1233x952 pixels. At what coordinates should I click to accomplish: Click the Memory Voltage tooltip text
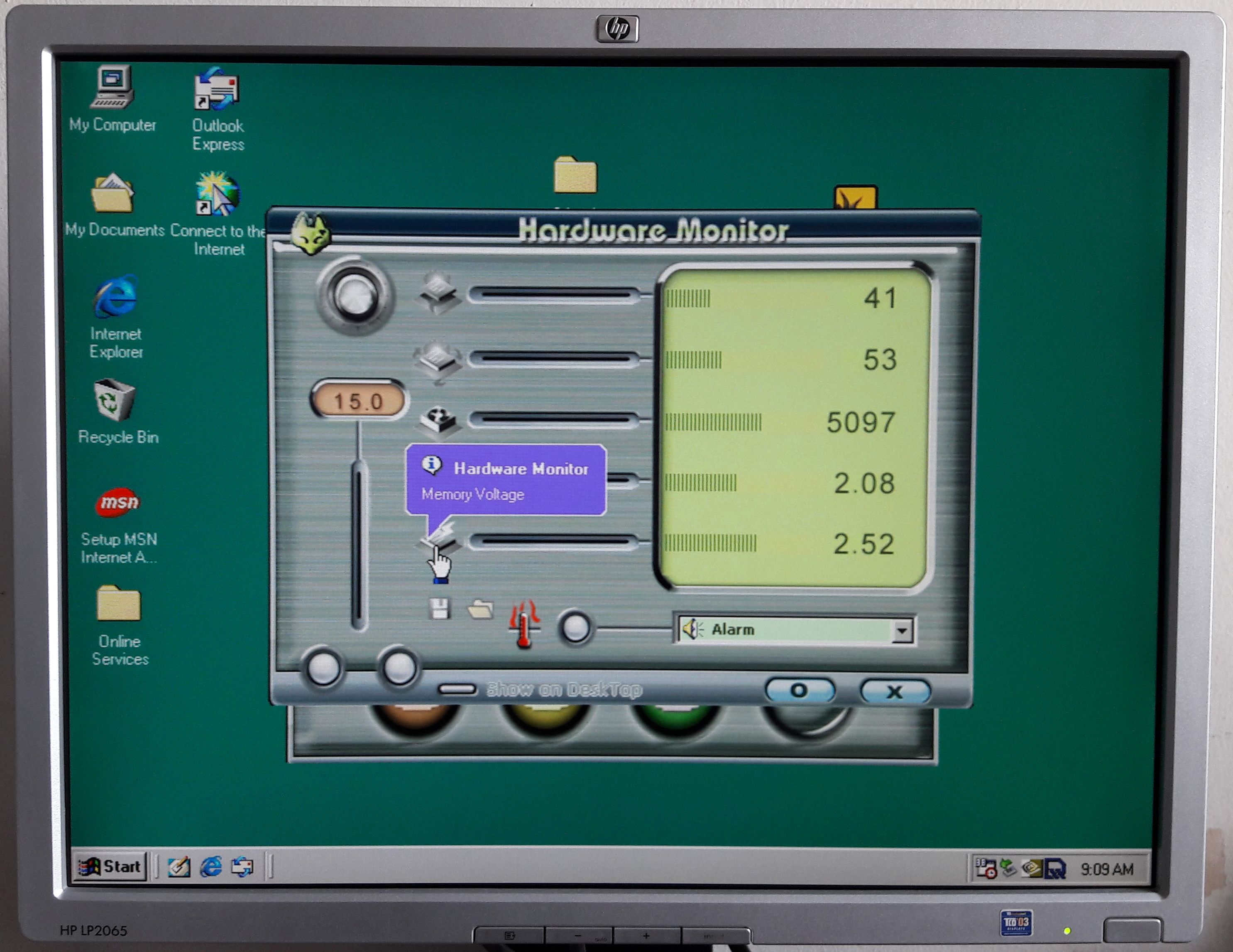pyautogui.click(x=473, y=494)
